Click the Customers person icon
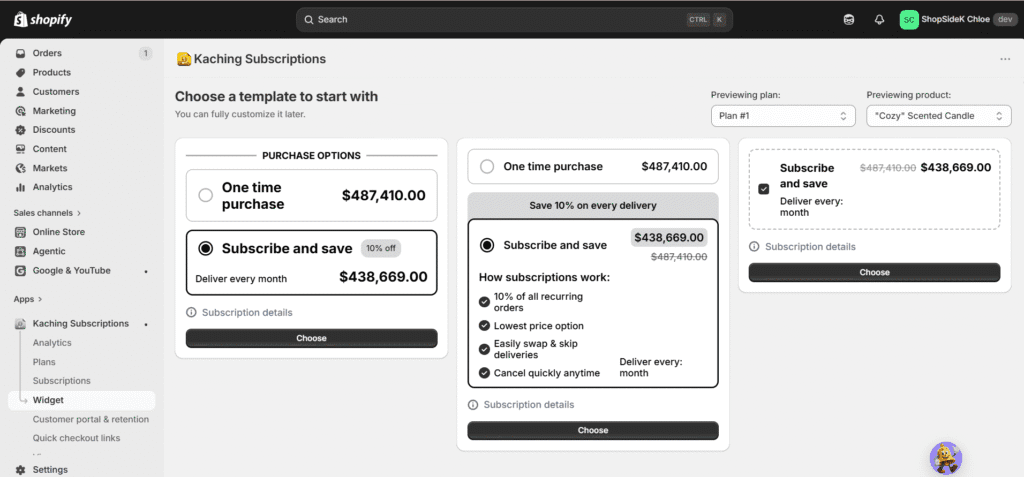 click(x=20, y=91)
